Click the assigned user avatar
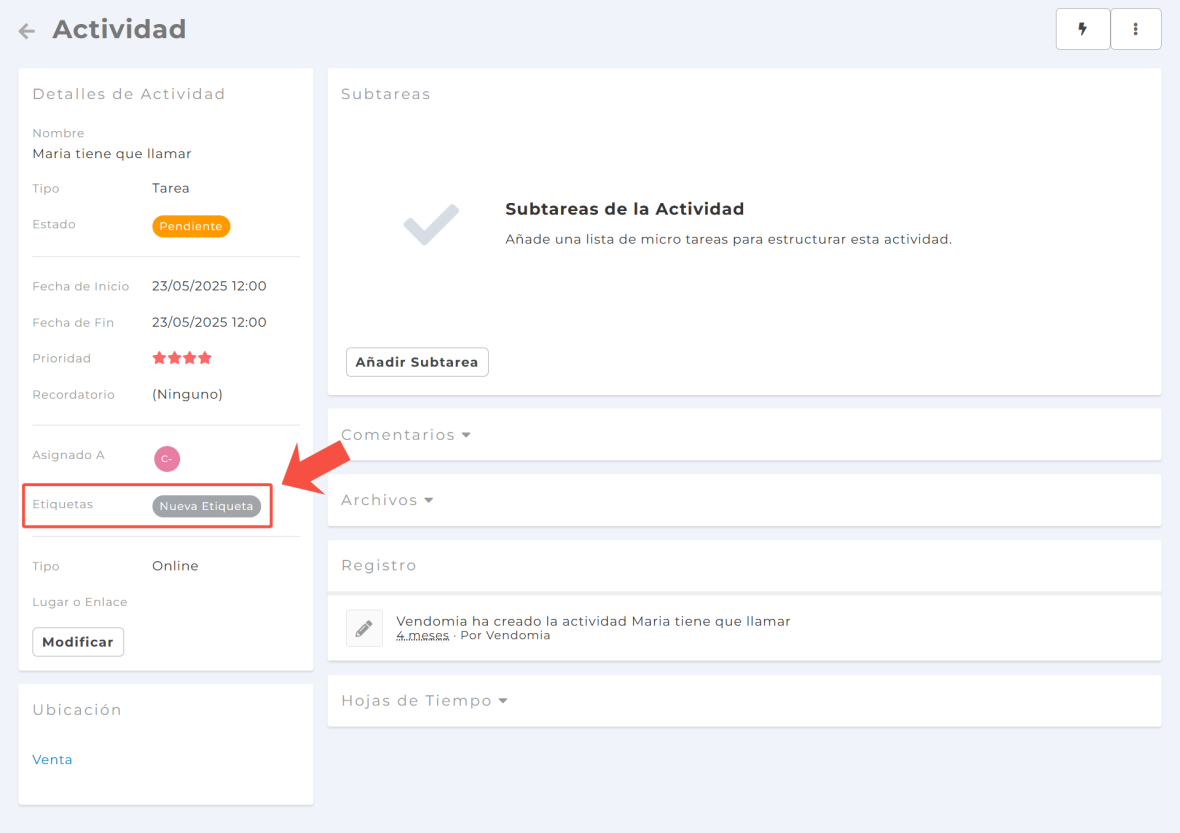 [x=166, y=459]
